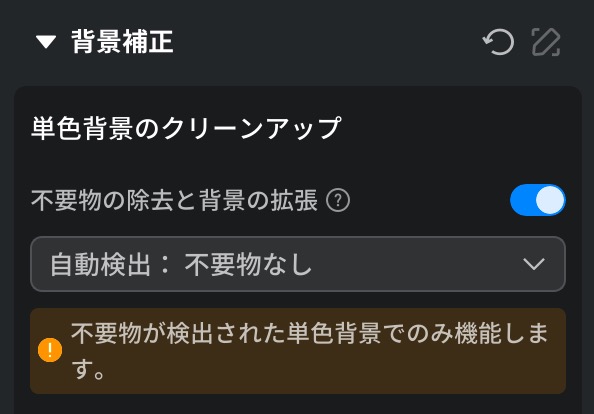
Task: Turn off the blue toggle switch
Action: click(x=538, y=200)
